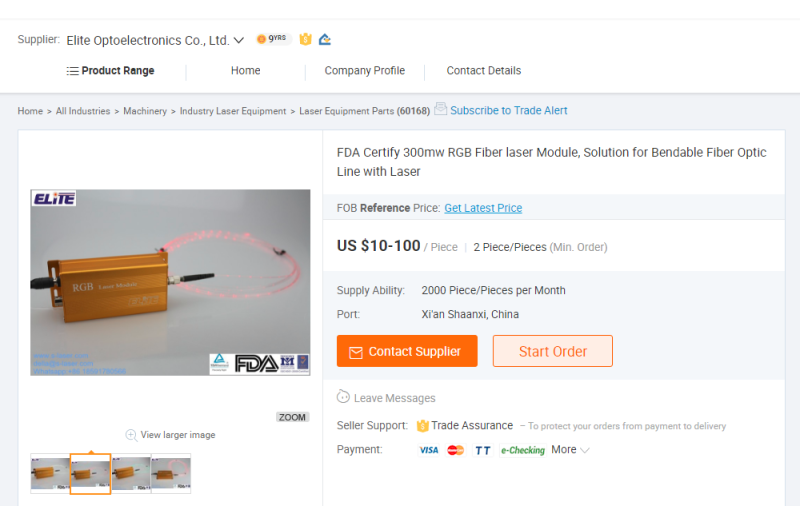Click the Subscribe to Trade Alert envelope icon
Image resolution: width=800 pixels, height=506 pixels.
(440, 109)
